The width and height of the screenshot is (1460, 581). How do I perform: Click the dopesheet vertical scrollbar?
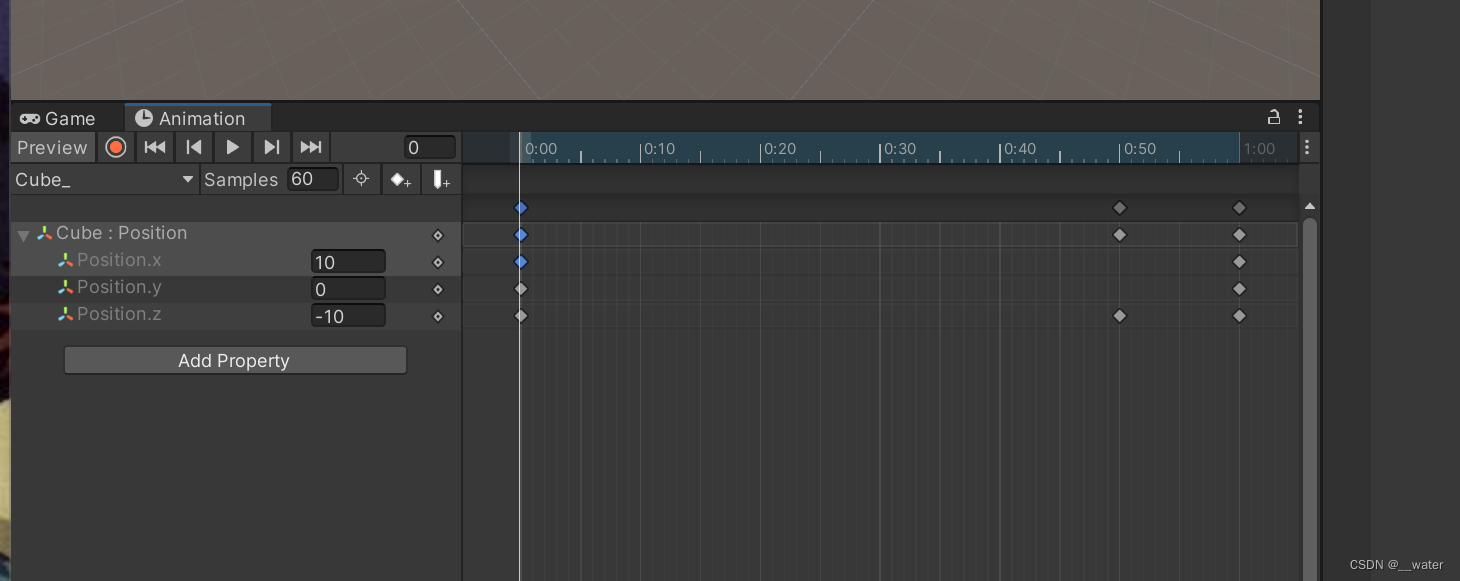1310,398
